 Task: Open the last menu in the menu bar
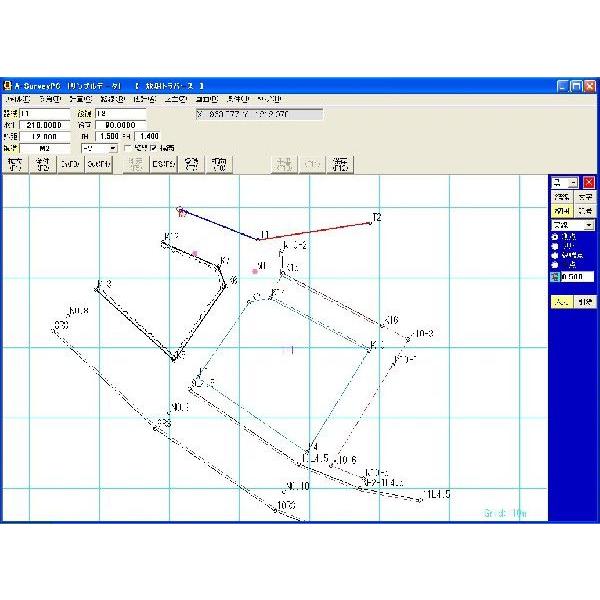coord(270,100)
